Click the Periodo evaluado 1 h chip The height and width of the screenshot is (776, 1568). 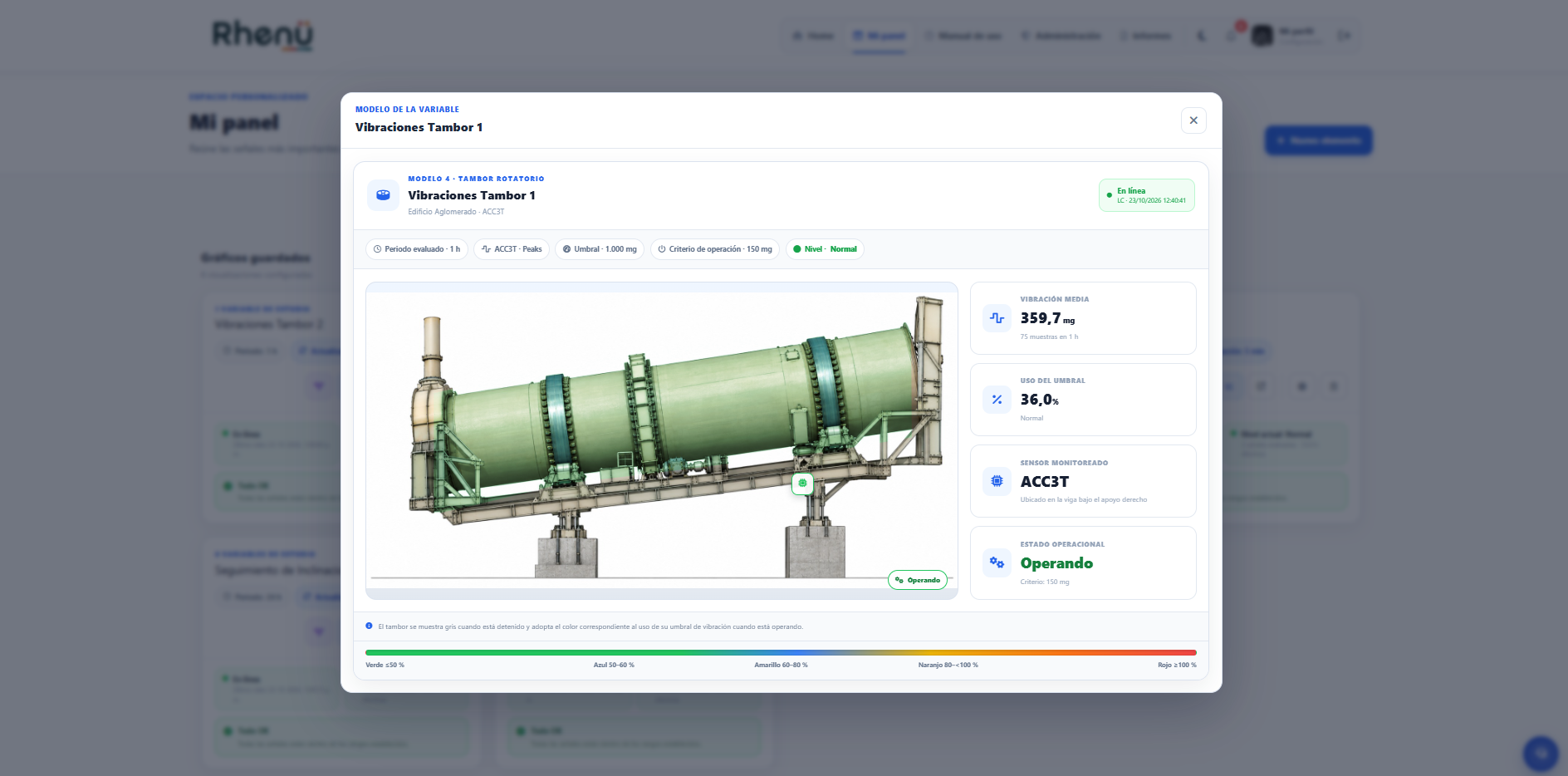pos(417,249)
